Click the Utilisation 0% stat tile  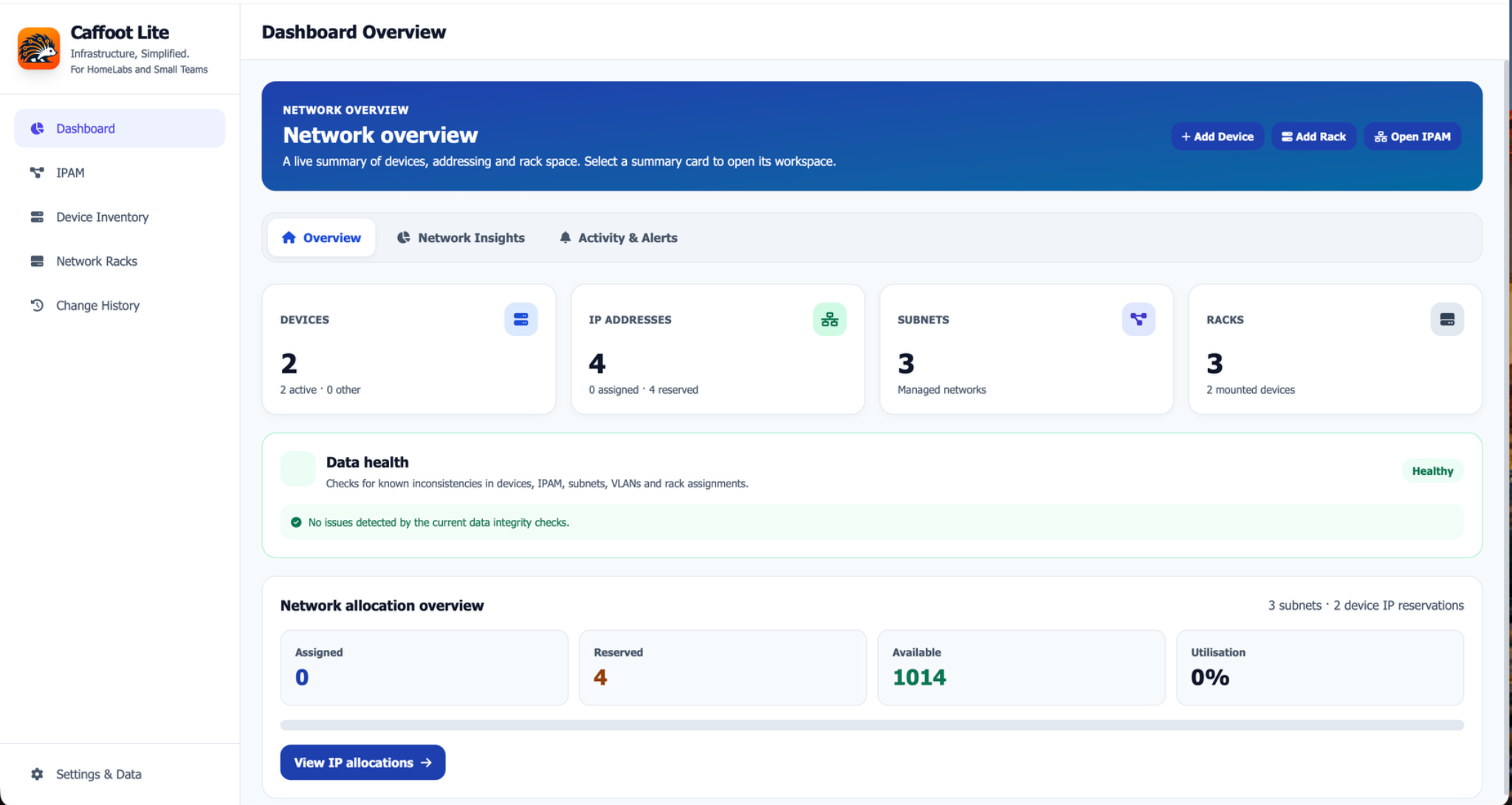1320,668
